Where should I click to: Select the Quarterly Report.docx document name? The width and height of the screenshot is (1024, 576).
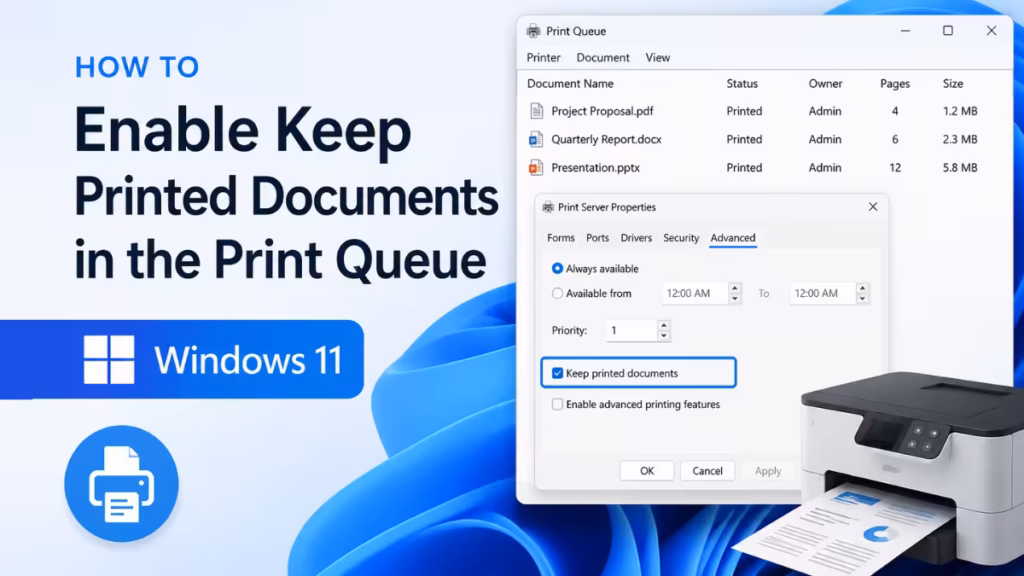point(606,139)
